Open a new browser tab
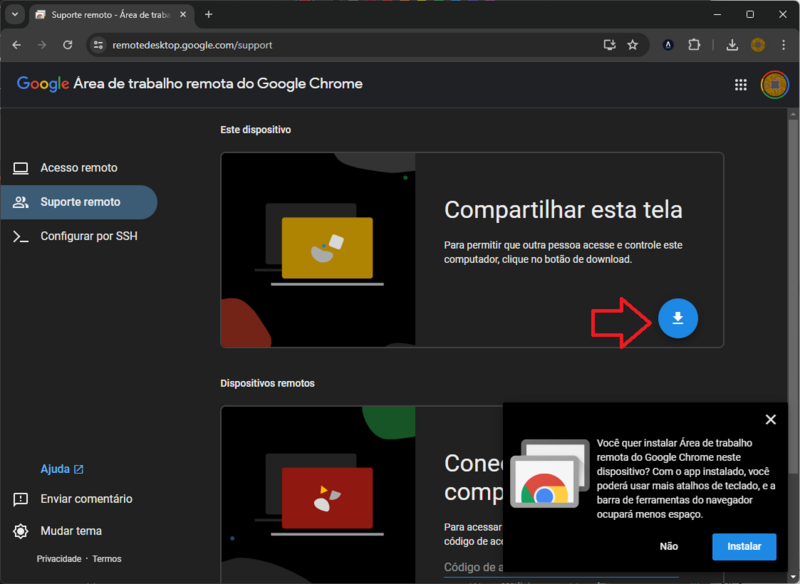Viewport: 800px width, 584px height. pyautogui.click(x=208, y=15)
